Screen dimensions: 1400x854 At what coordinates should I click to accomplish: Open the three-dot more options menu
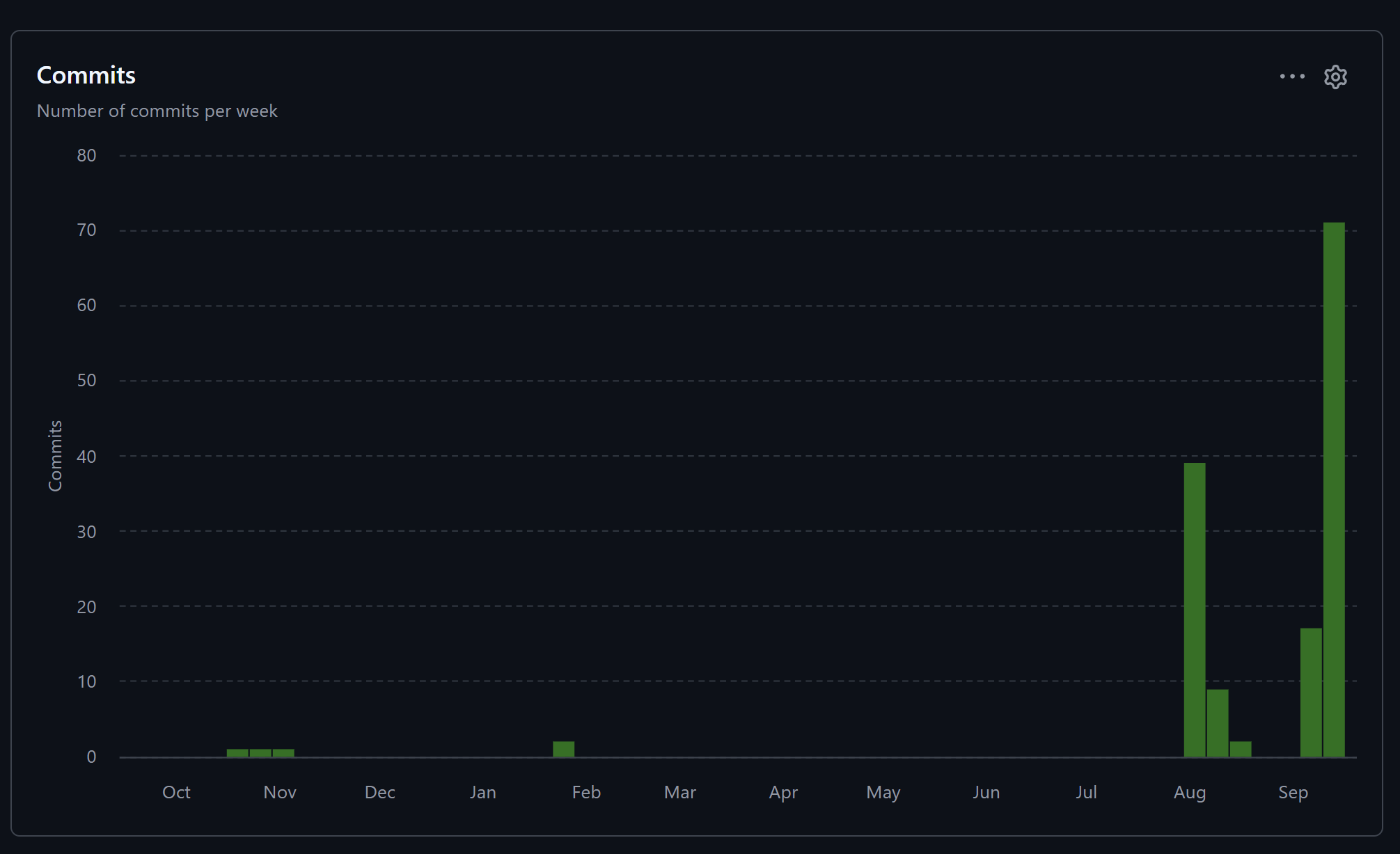(x=1292, y=77)
